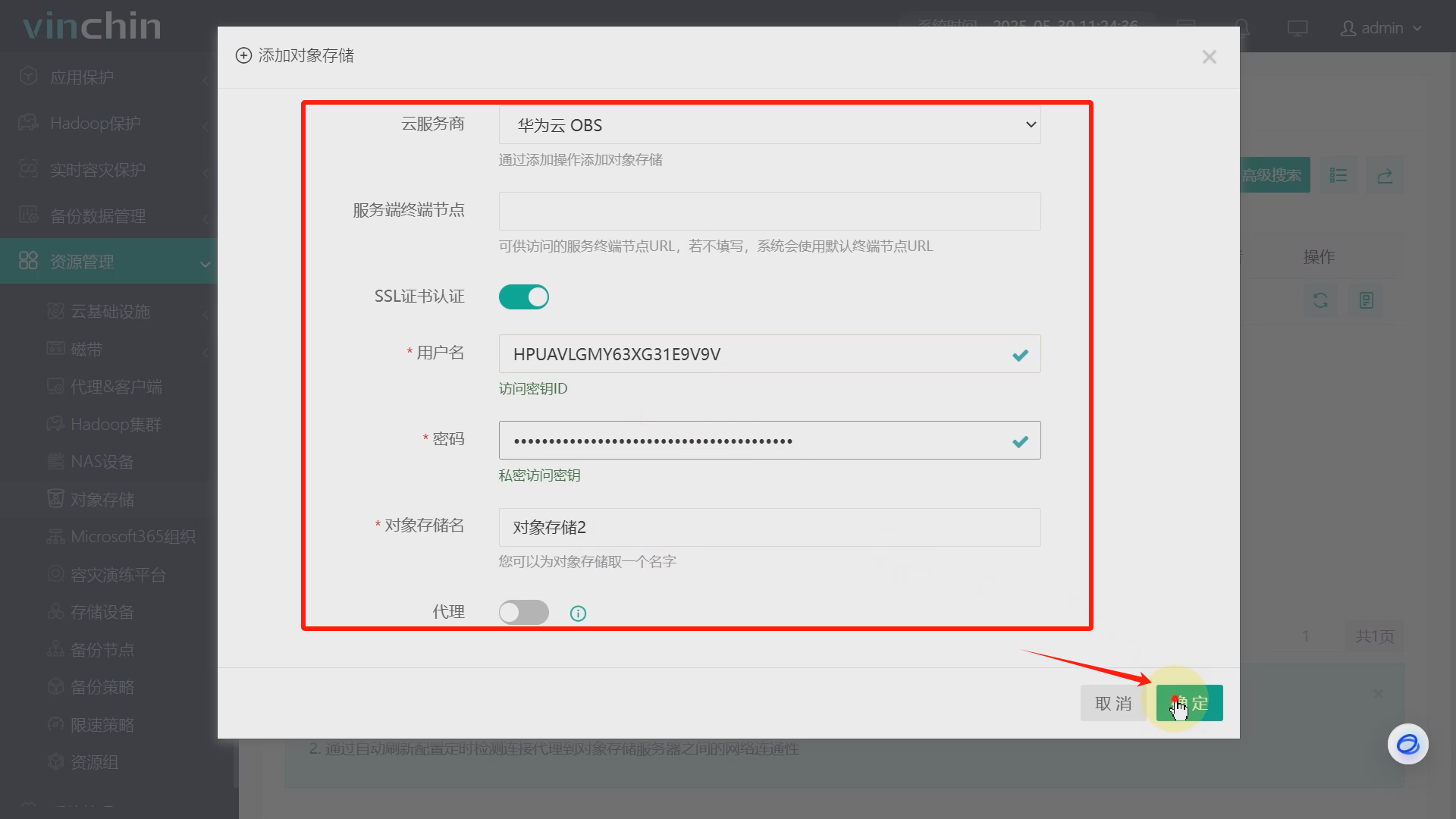The height and width of the screenshot is (819, 1456).
Task: Click the 取消 cancel button
Action: coord(1113,703)
